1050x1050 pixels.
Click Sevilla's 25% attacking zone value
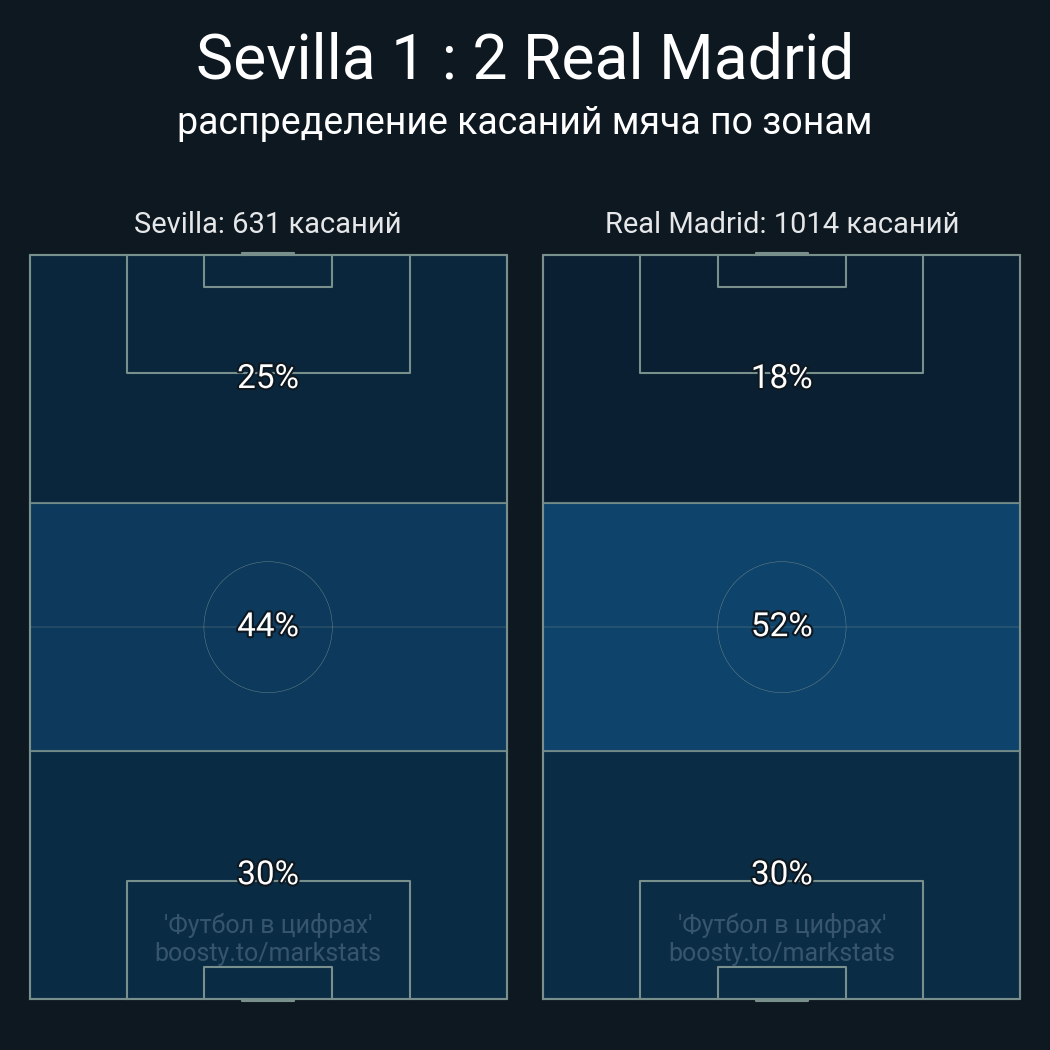pos(268,377)
